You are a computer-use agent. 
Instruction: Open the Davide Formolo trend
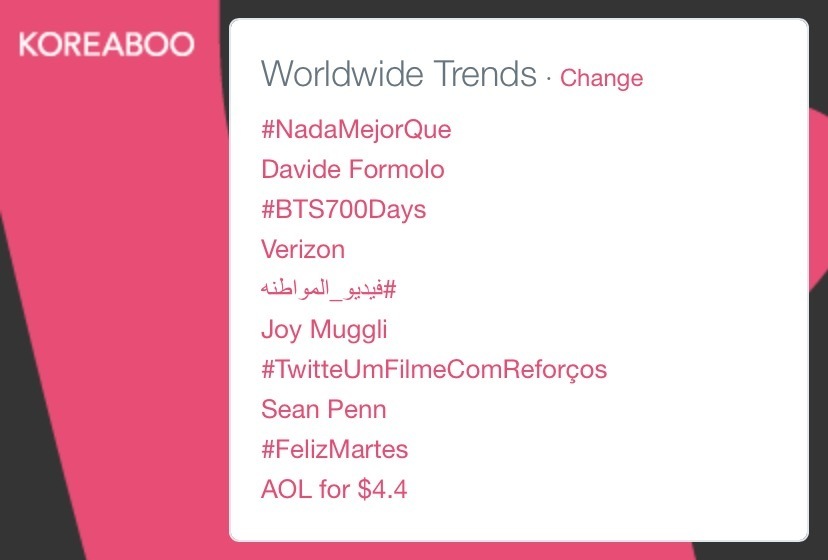(x=353, y=170)
